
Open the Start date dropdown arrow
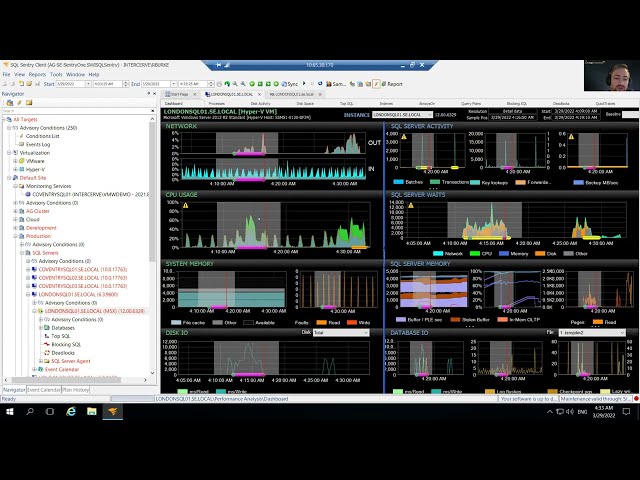88,84
